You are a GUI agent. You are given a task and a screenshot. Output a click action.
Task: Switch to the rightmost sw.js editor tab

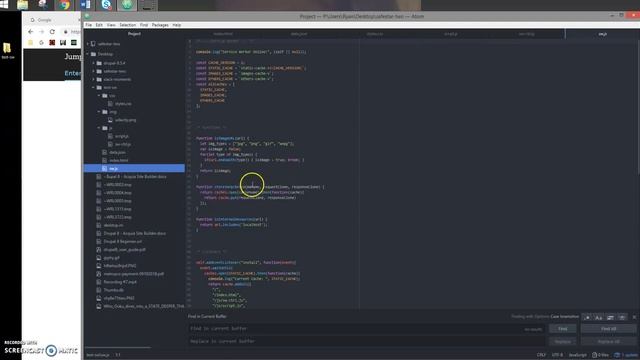(x=602, y=34)
